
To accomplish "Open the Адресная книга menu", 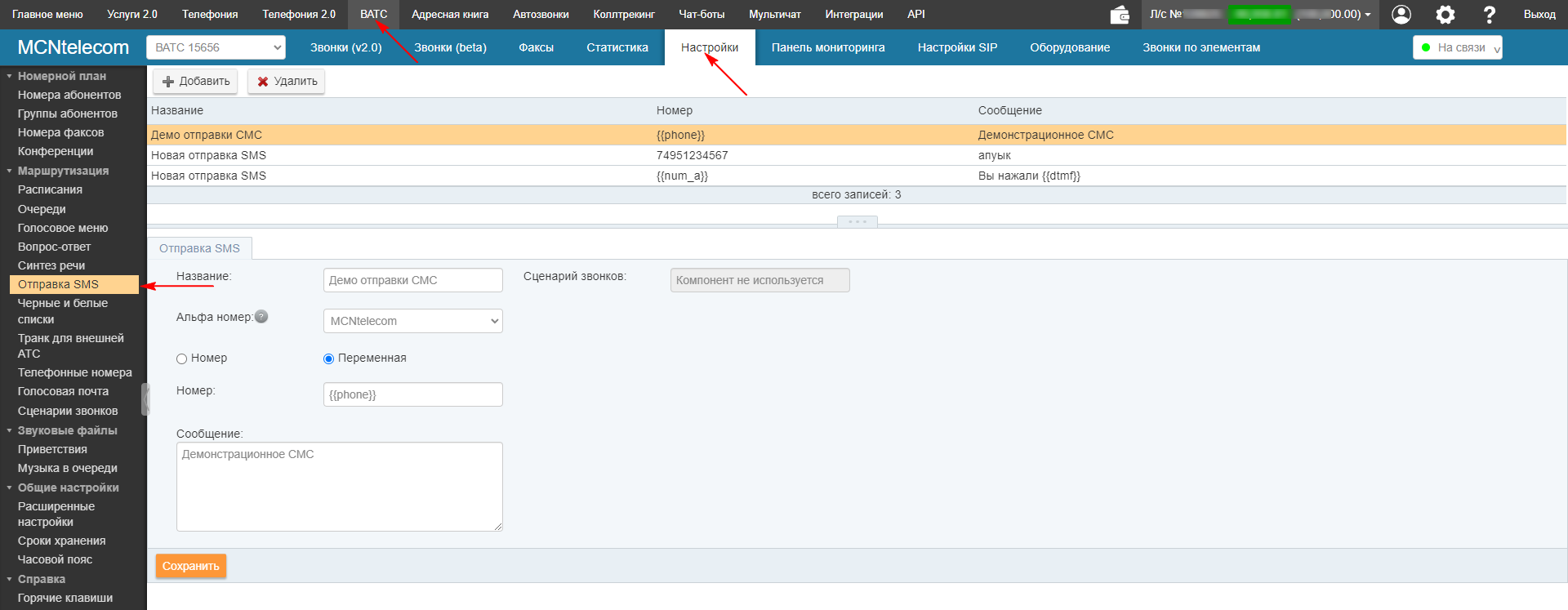I will point(450,15).
